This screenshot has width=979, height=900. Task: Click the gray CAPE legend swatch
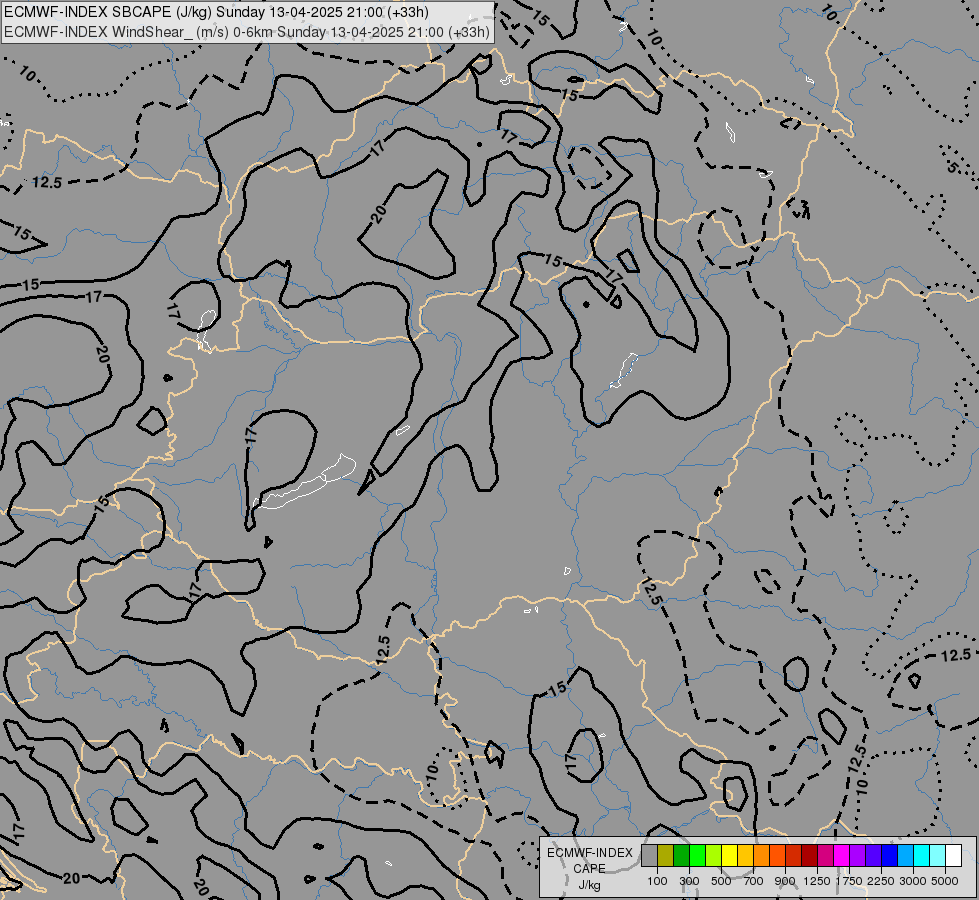coord(649,856)
